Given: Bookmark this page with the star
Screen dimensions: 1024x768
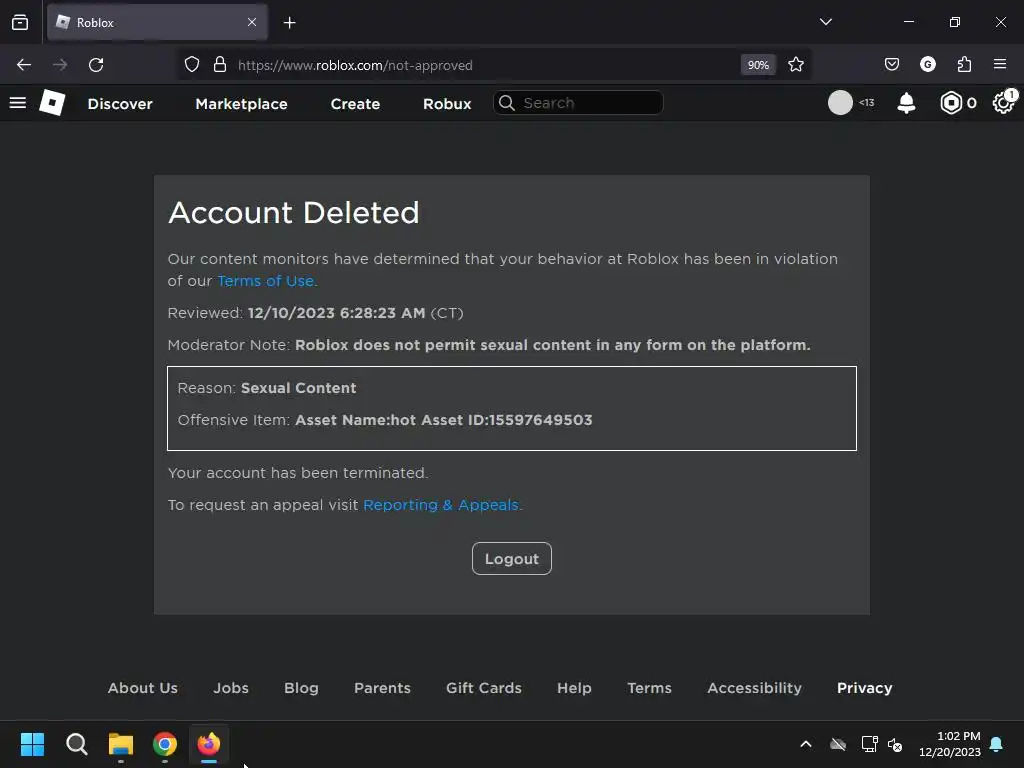Looking at the screenshot, I should (x=795, y=65).
